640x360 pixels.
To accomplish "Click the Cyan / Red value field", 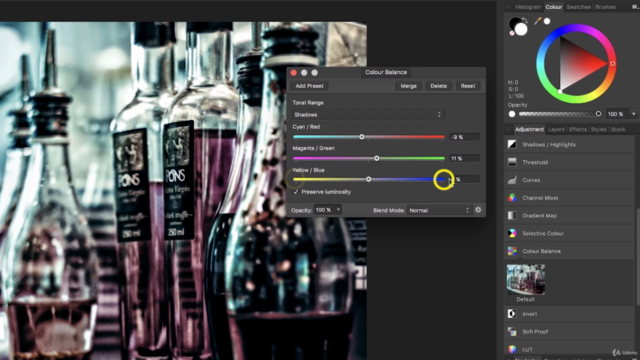I will [x=464, y=137].
